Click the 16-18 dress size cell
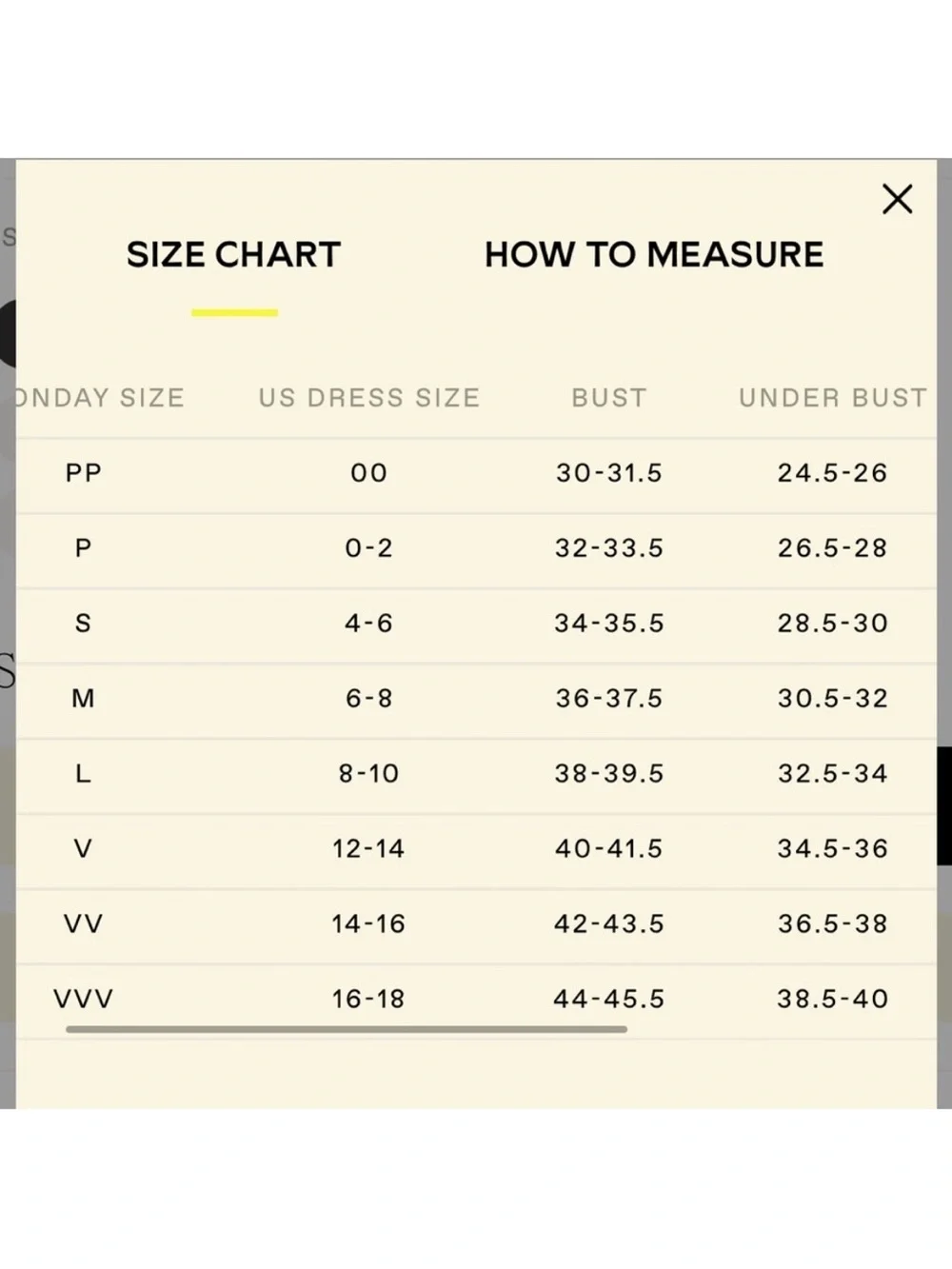Screen dimensions: 952x1269 [x=368, y=999]
